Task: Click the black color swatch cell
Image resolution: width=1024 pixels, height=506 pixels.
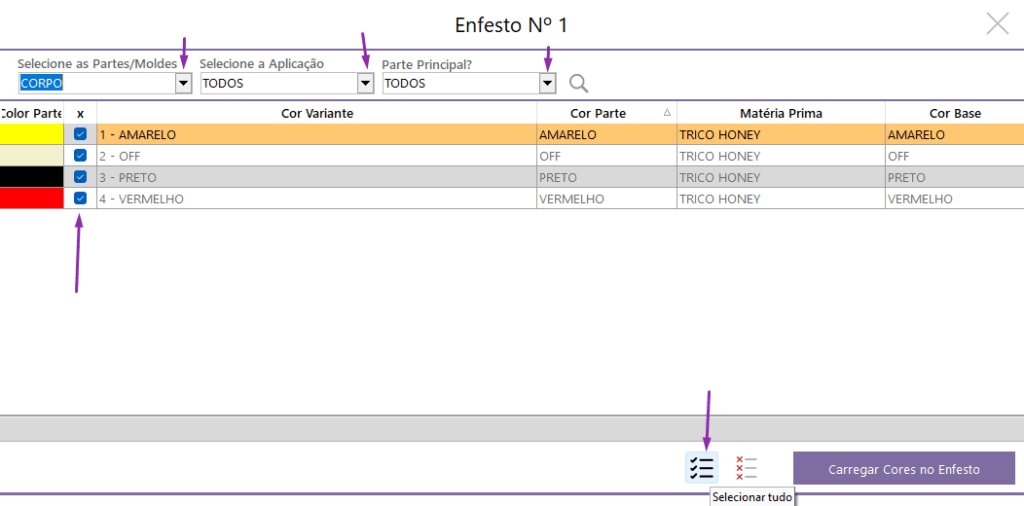Action: tap(31, 177)
